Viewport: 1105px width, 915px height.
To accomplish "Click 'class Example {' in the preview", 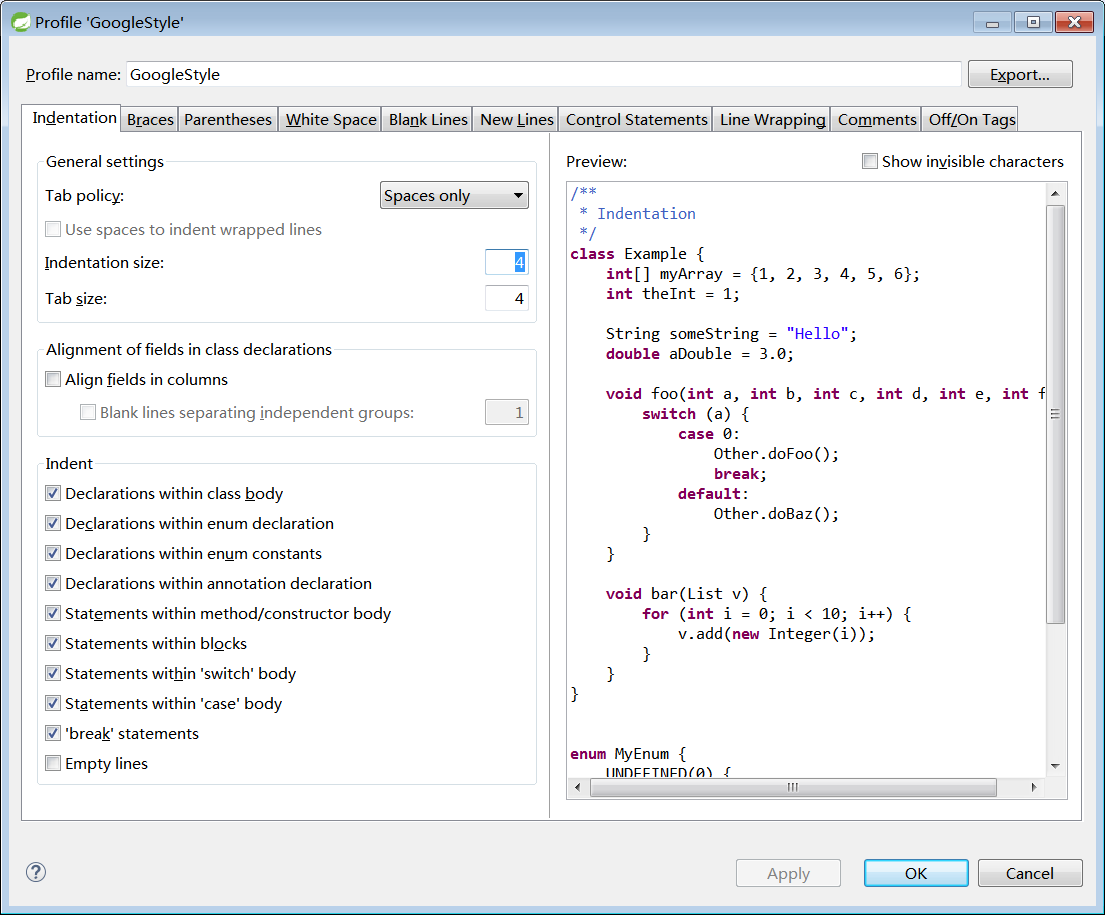I will tap(637, 254).
